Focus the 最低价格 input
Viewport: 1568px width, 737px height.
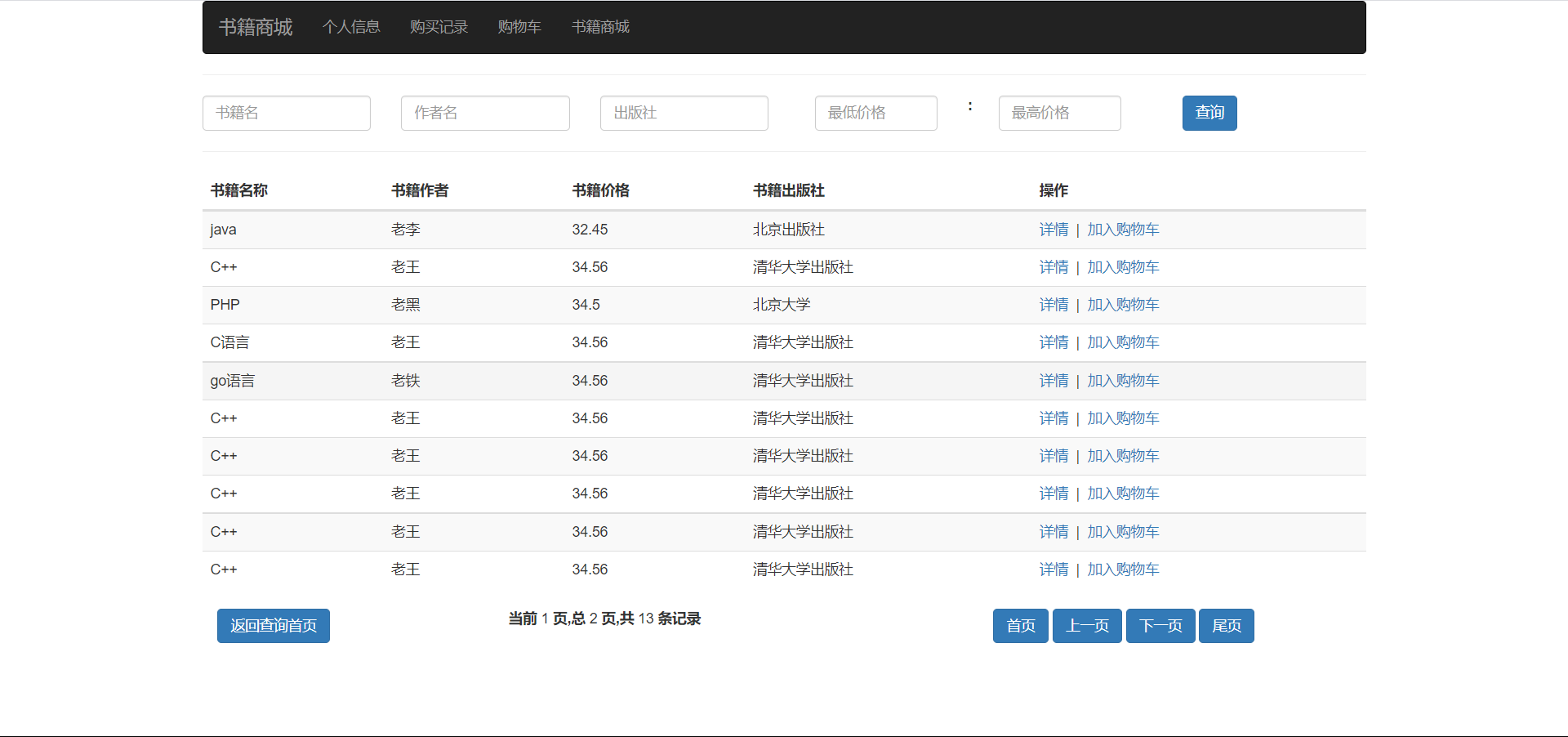coord(876,113)
